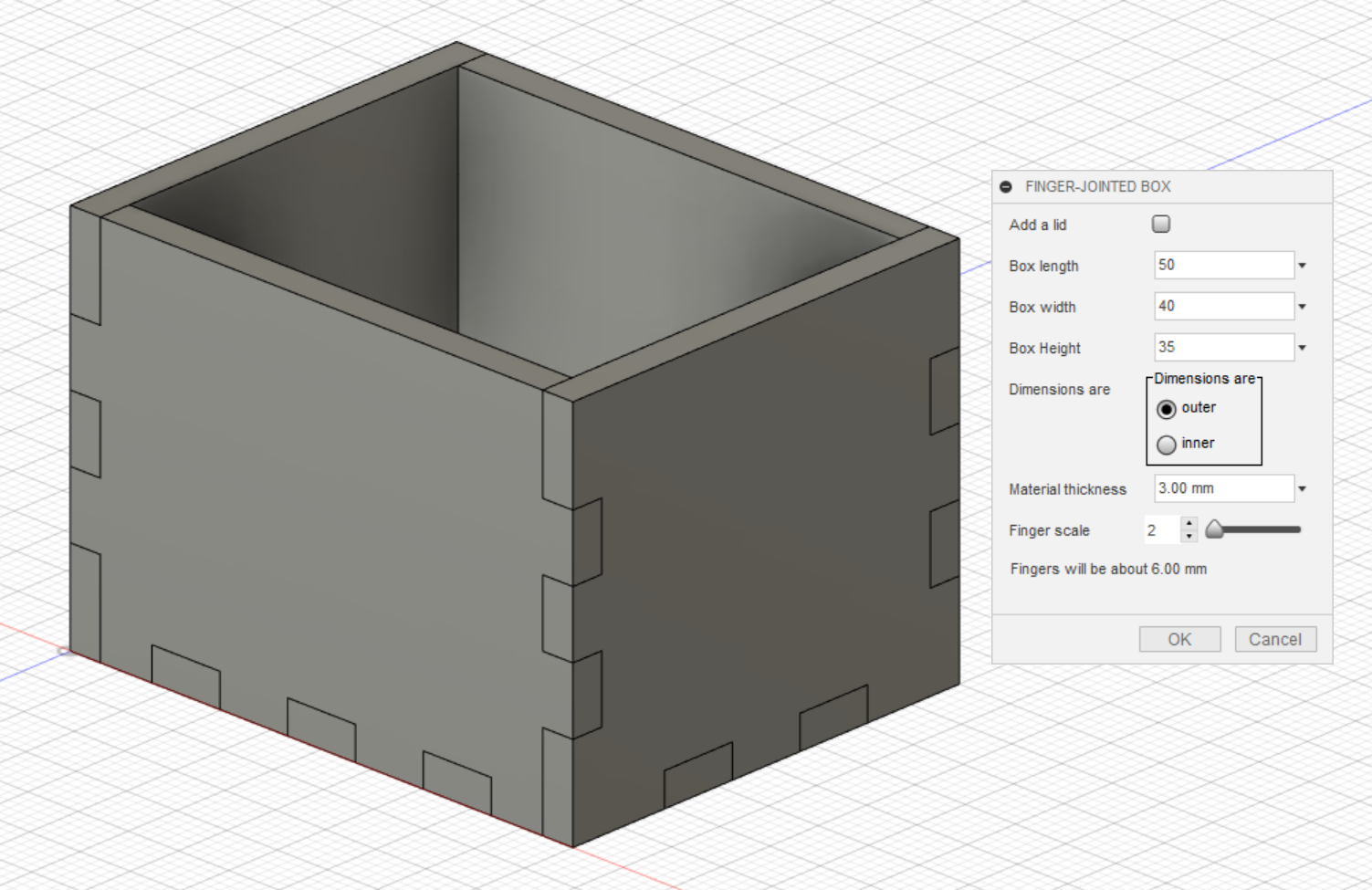
Task: Confirm the box with the OK button
Action: [1179, 640]
